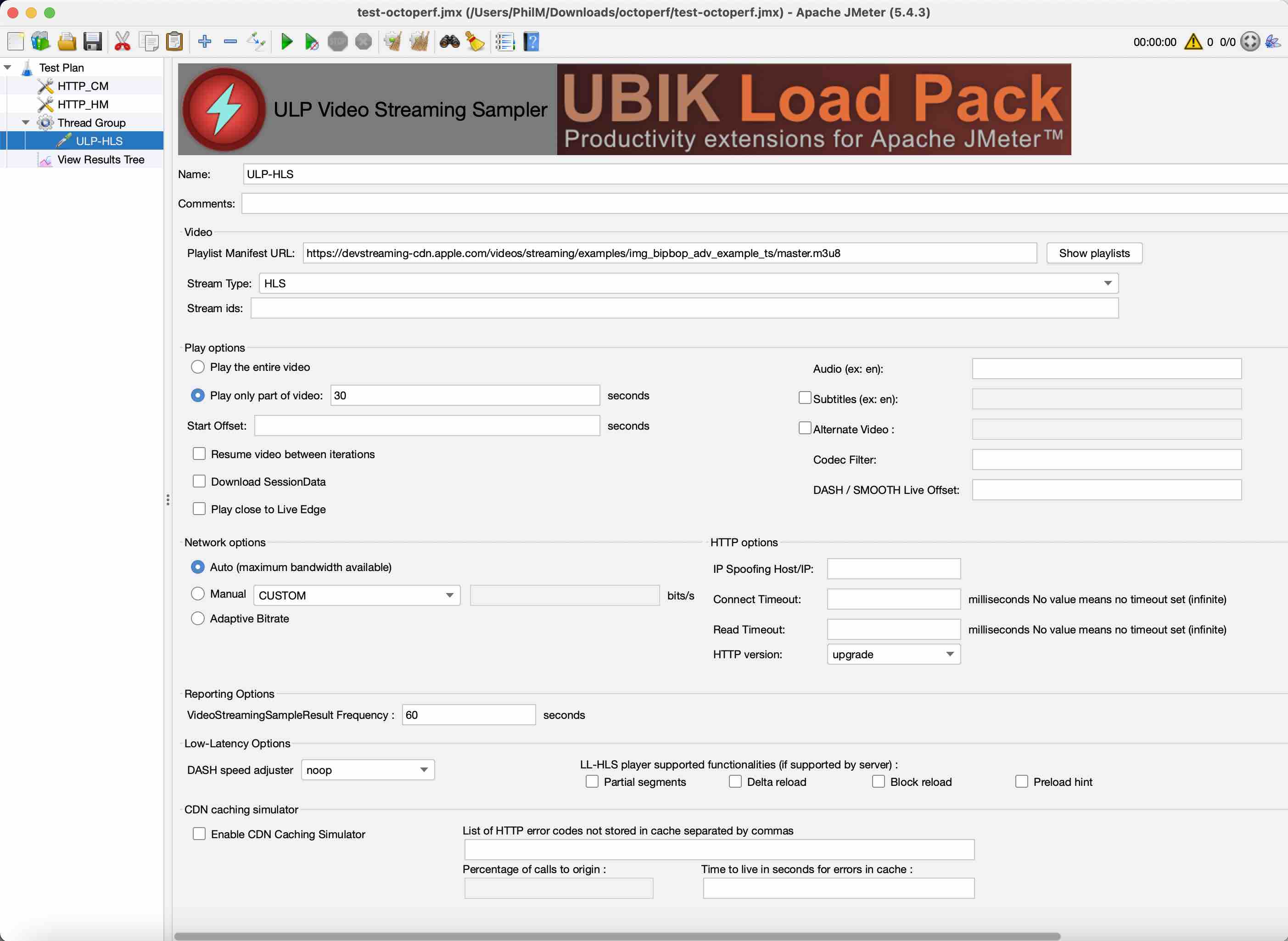The image size is (1288, 941).
Task: Enable Play close to Live Edge
Action: [199, 509]
